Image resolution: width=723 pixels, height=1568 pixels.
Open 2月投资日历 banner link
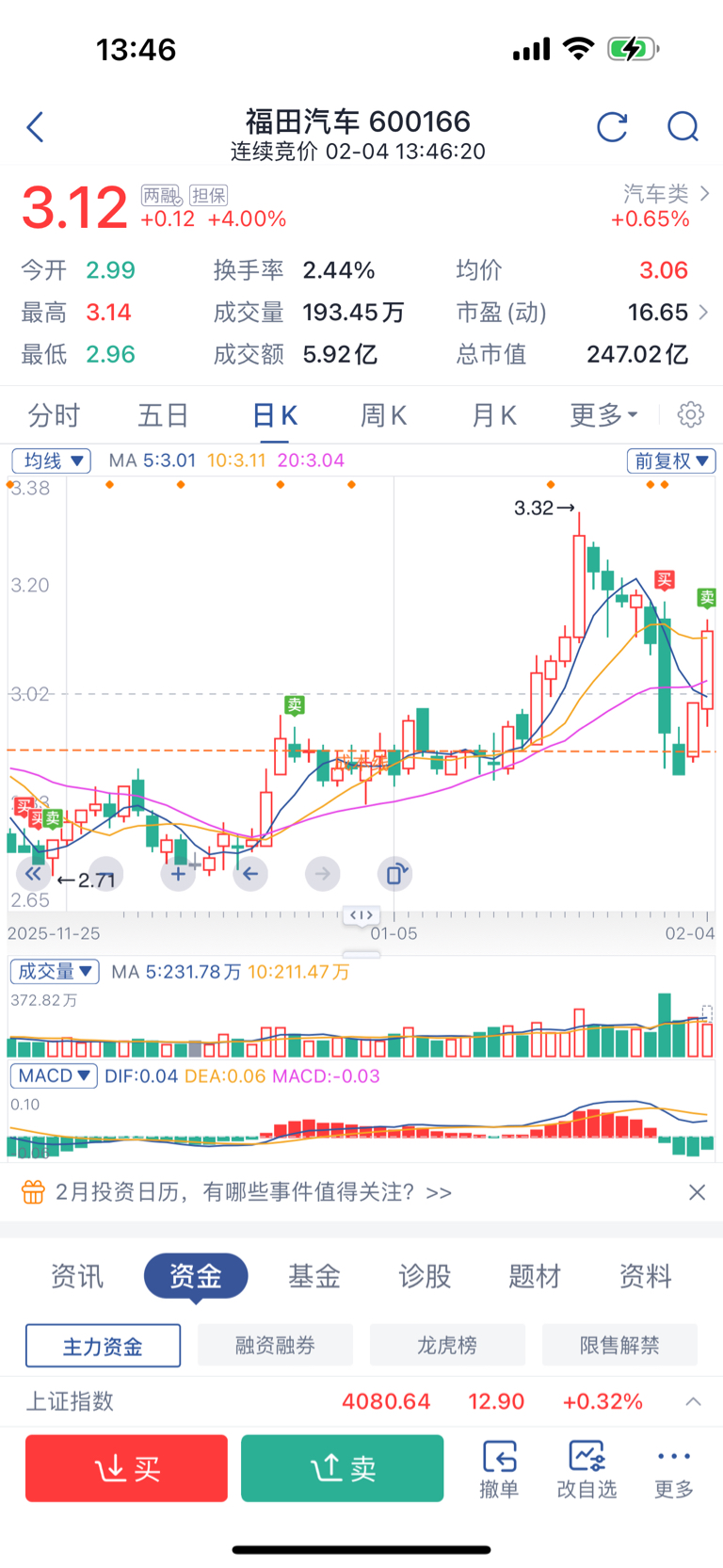[x=253, y=1192]
